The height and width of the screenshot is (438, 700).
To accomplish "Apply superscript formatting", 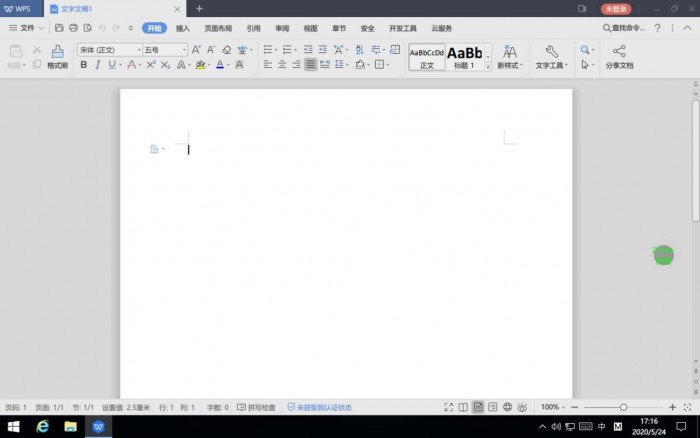I will [151, 65].
